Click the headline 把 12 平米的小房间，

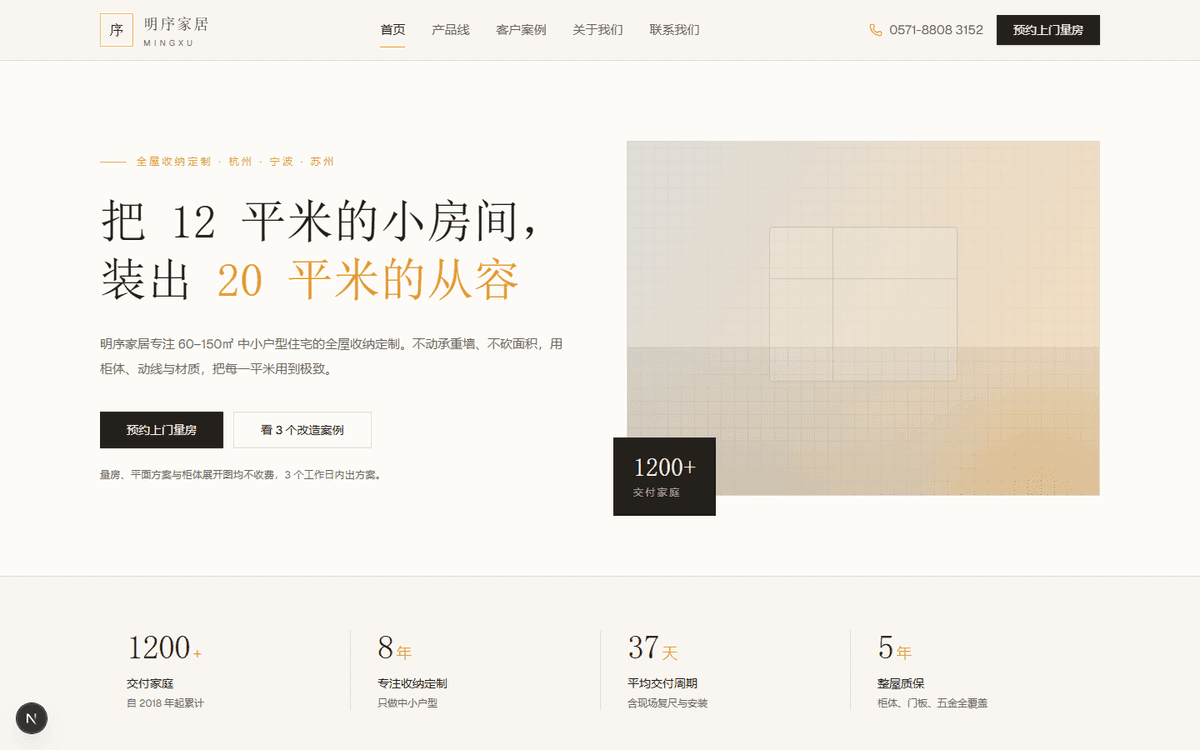point(320,221)
